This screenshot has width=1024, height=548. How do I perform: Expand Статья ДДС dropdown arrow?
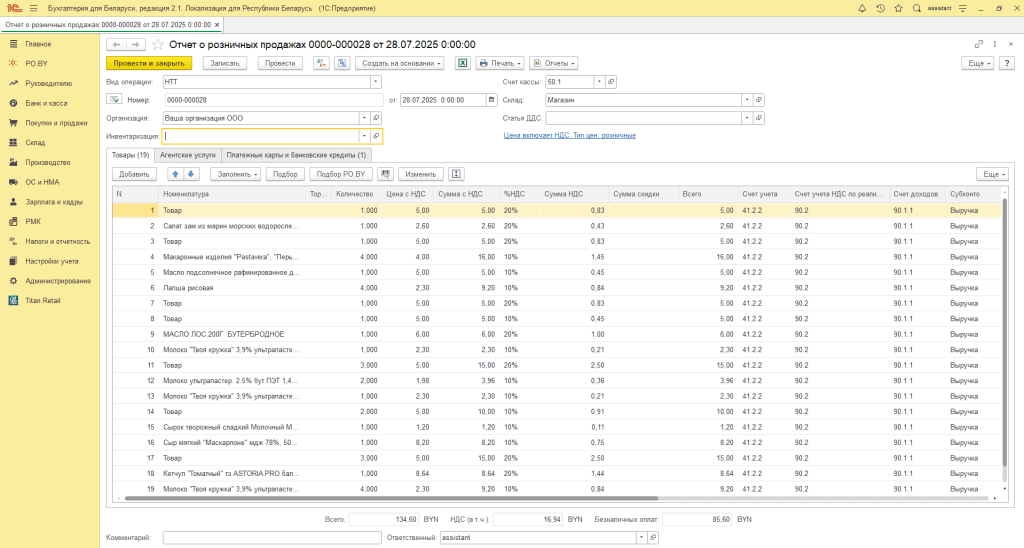click(x=747, y=118)
